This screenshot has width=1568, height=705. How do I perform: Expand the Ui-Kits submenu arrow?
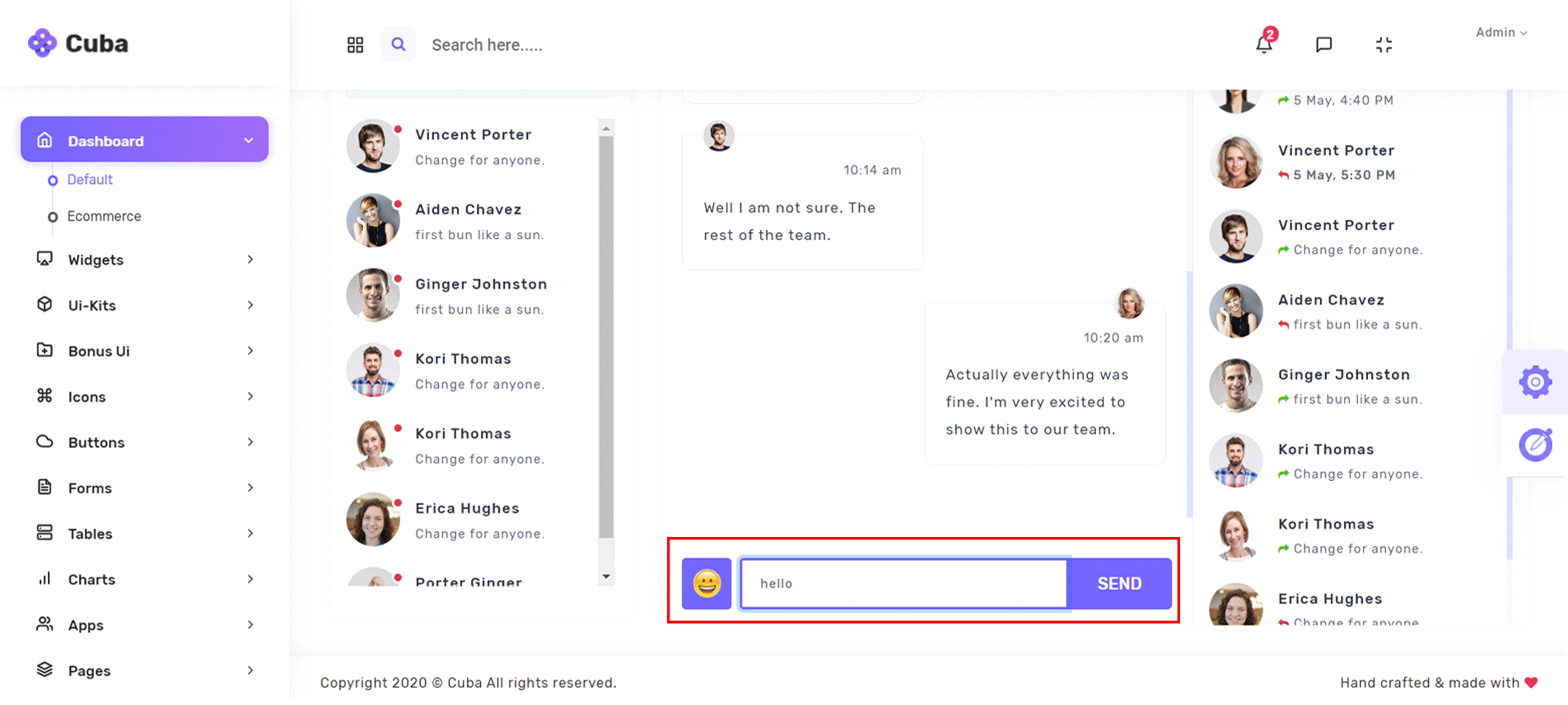click(250, 305)
